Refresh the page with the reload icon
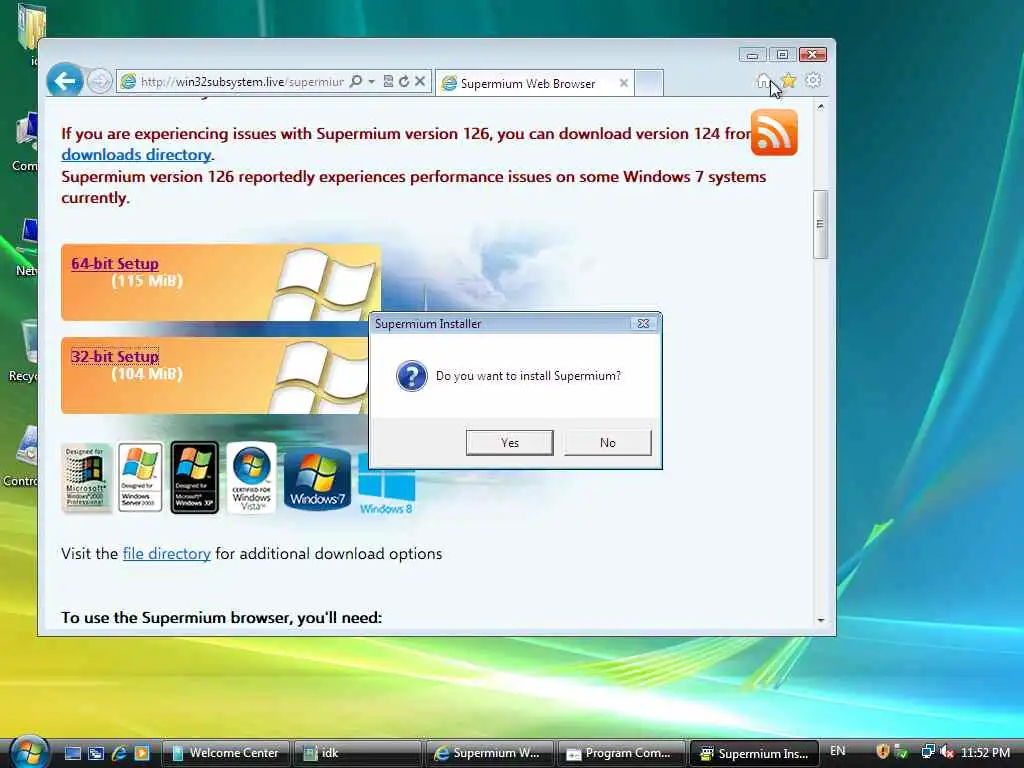Viewport: 1024px width, 768px height. click(404, 82)
